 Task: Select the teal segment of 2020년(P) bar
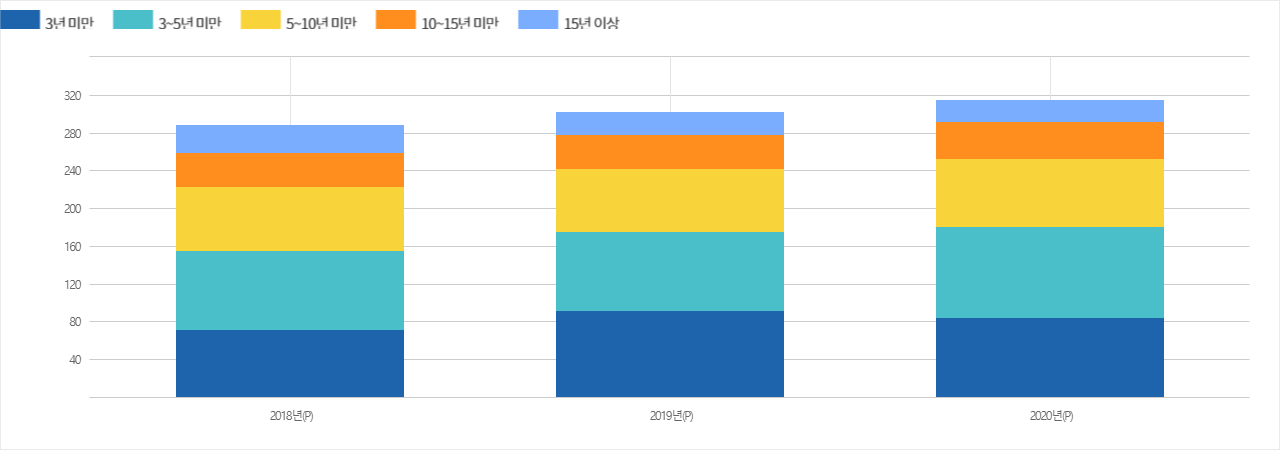1050,273
